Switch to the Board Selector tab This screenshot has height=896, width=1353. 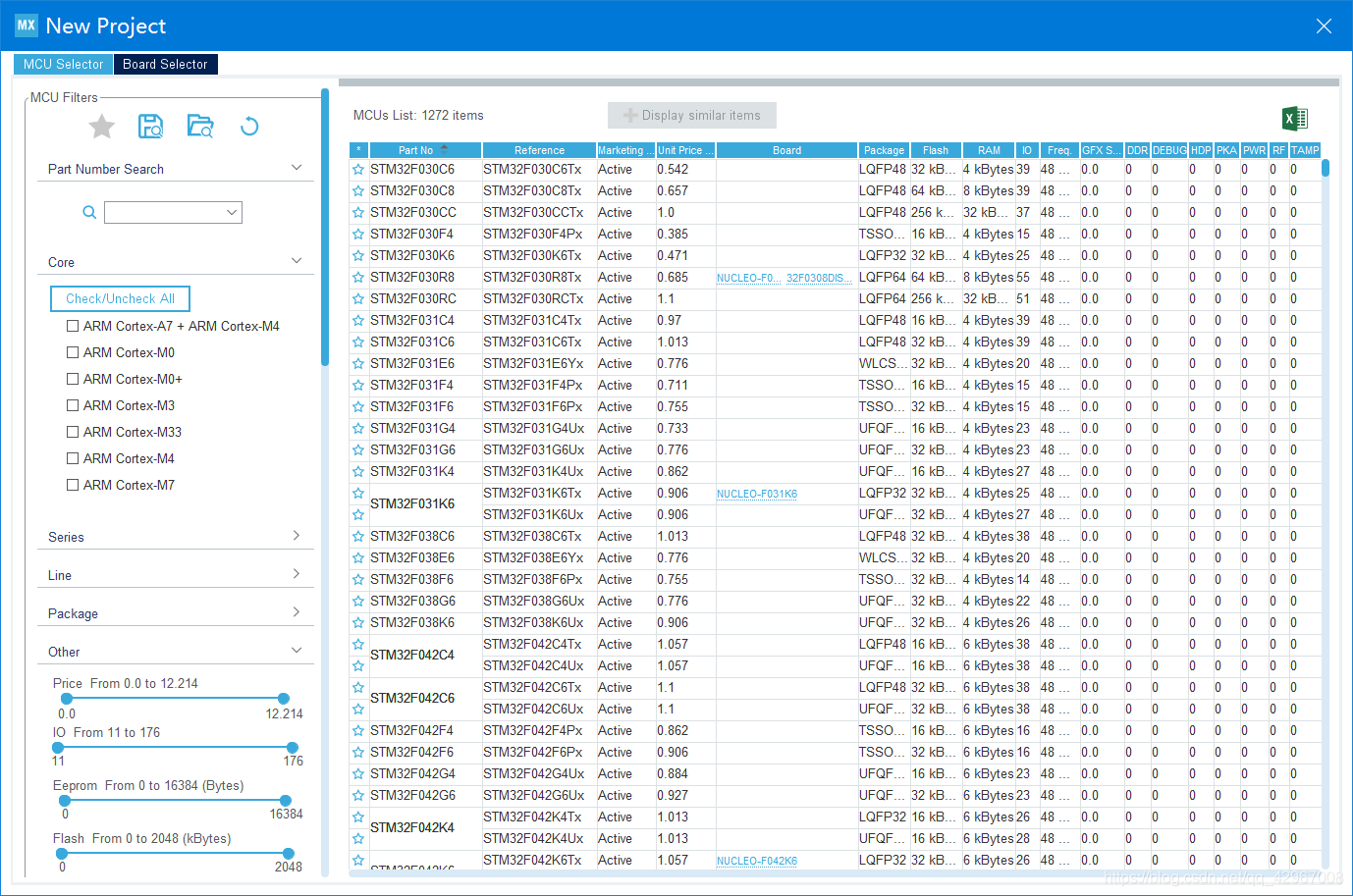pyautogui.click(x=165, y=65)
